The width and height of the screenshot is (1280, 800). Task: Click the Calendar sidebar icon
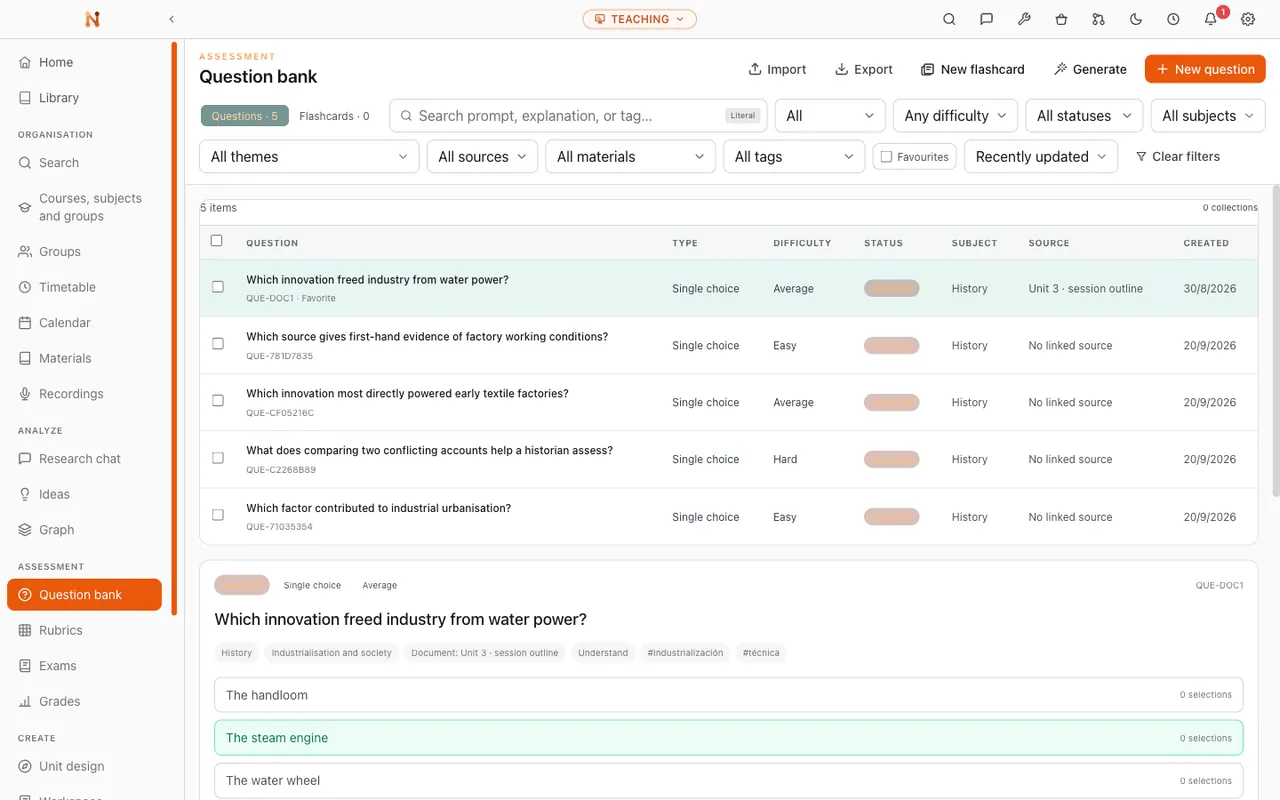(x=25, y=323)
